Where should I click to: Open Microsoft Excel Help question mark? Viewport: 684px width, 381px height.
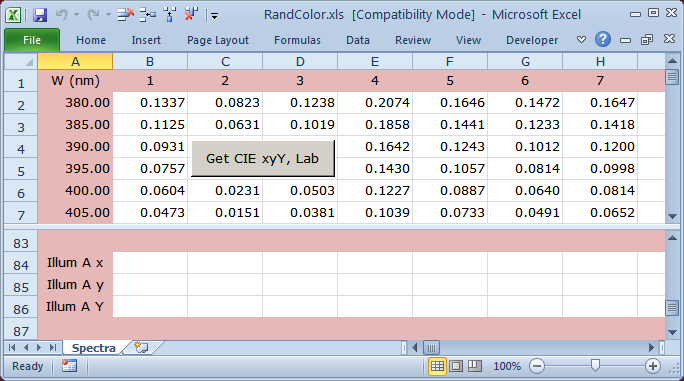(602, 39)
